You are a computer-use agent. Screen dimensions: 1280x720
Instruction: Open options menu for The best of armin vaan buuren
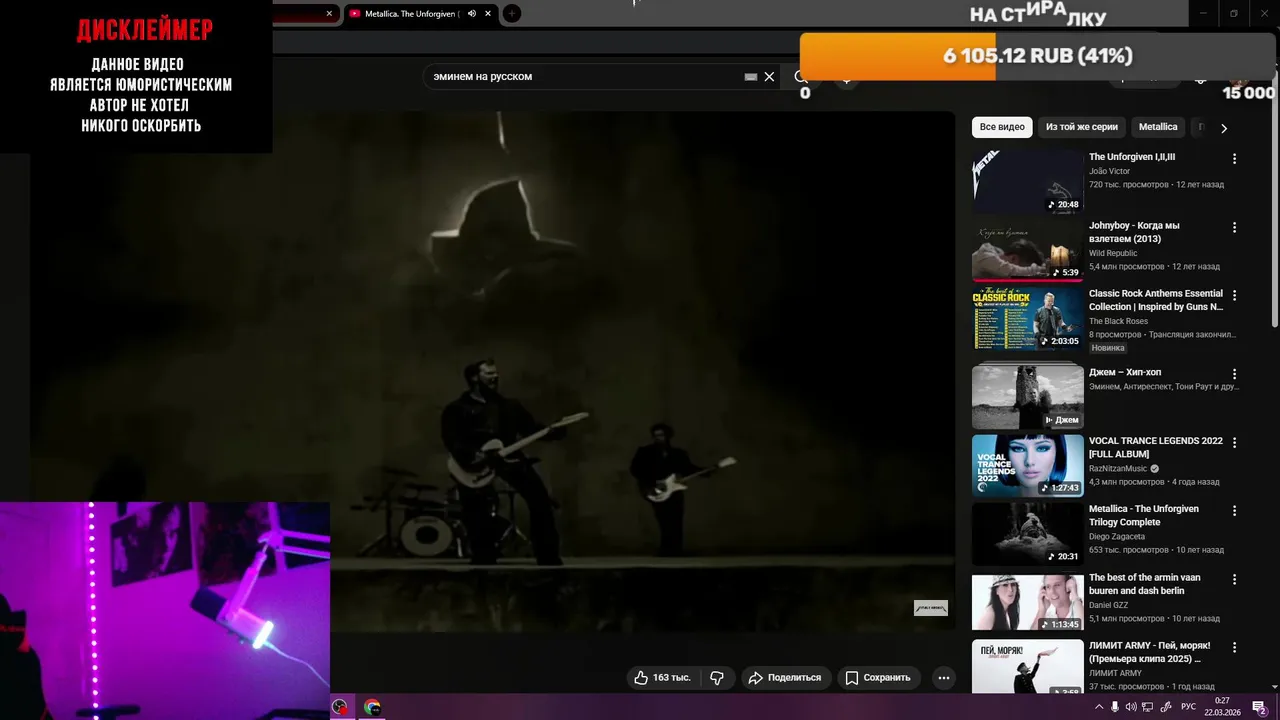[1234, 579]
